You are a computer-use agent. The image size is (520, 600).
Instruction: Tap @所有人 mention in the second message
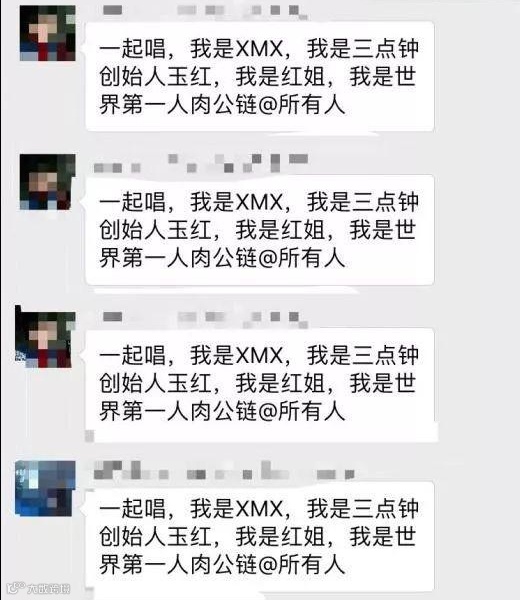pos(302,258)
